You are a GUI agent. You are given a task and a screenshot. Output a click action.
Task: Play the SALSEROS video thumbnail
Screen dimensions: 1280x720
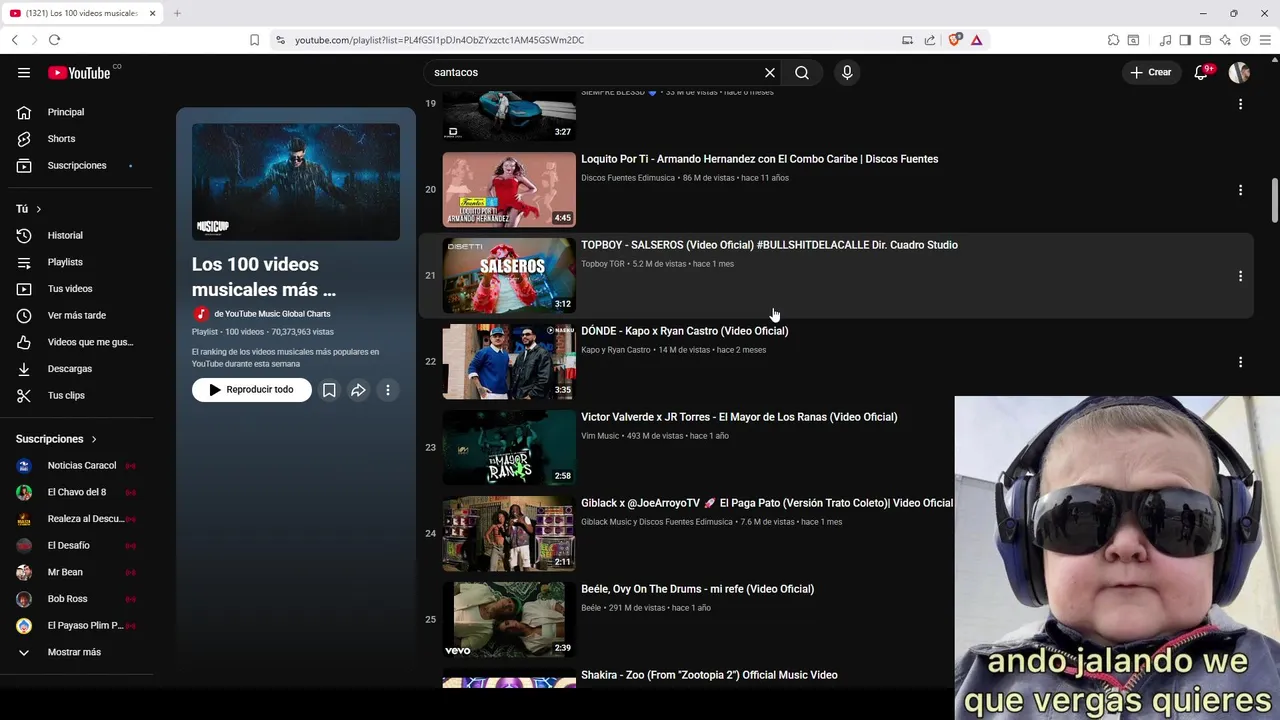(x=509, y=276)
